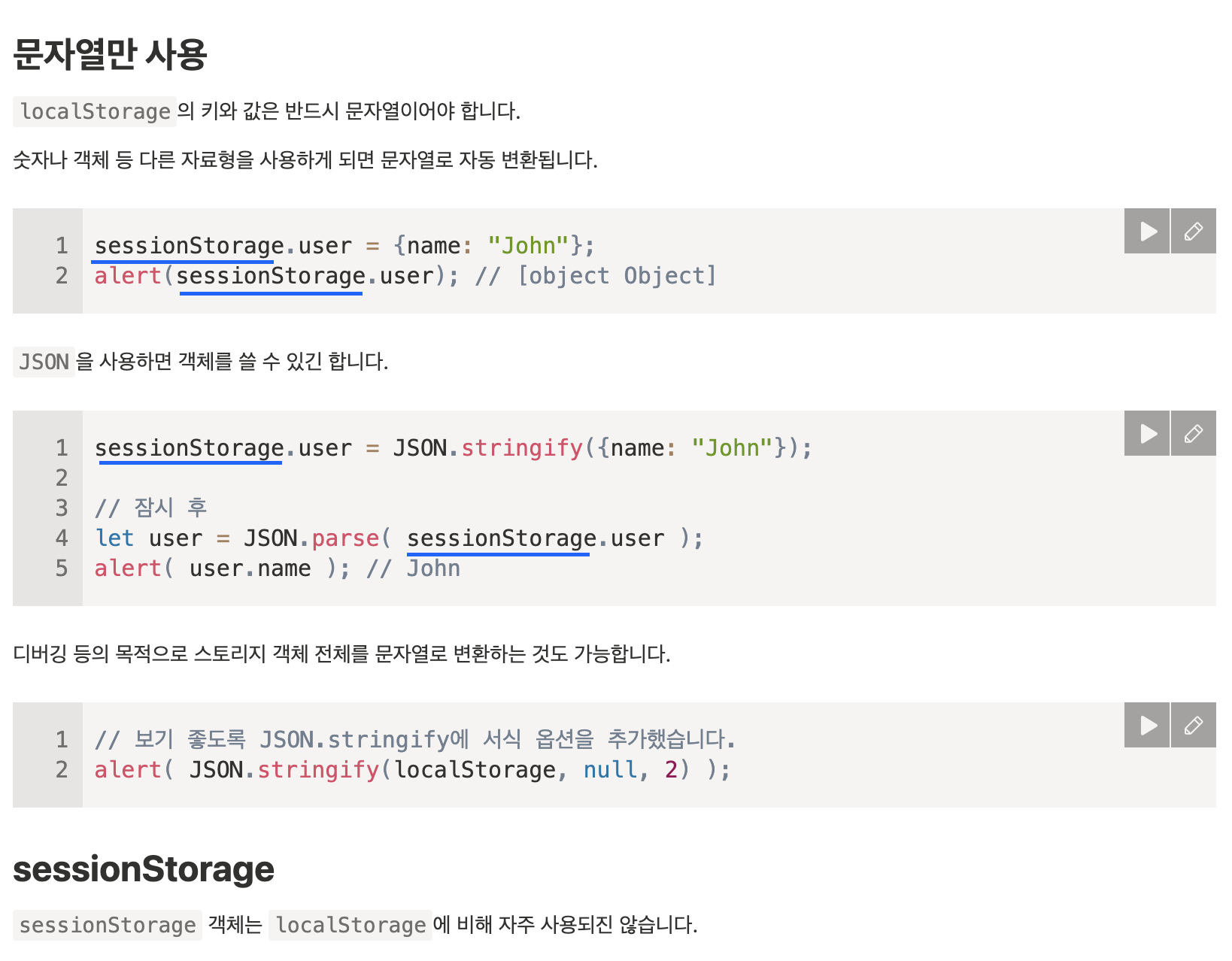This screenshot has height=961, width=1232.
Task: Open the editor for the last code snippet
Action: point(1194,725)
